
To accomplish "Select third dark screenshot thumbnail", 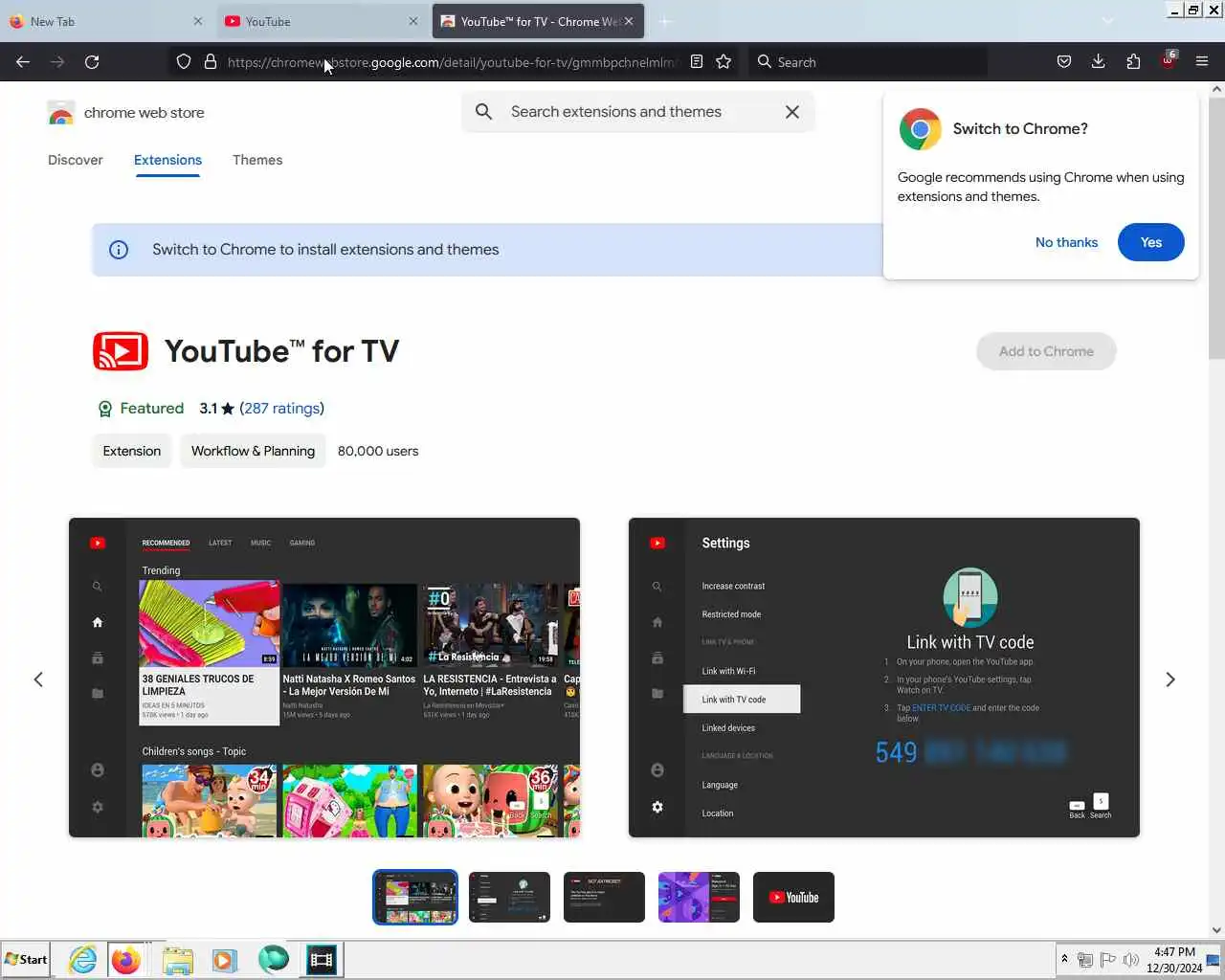I will pos(604,898).
